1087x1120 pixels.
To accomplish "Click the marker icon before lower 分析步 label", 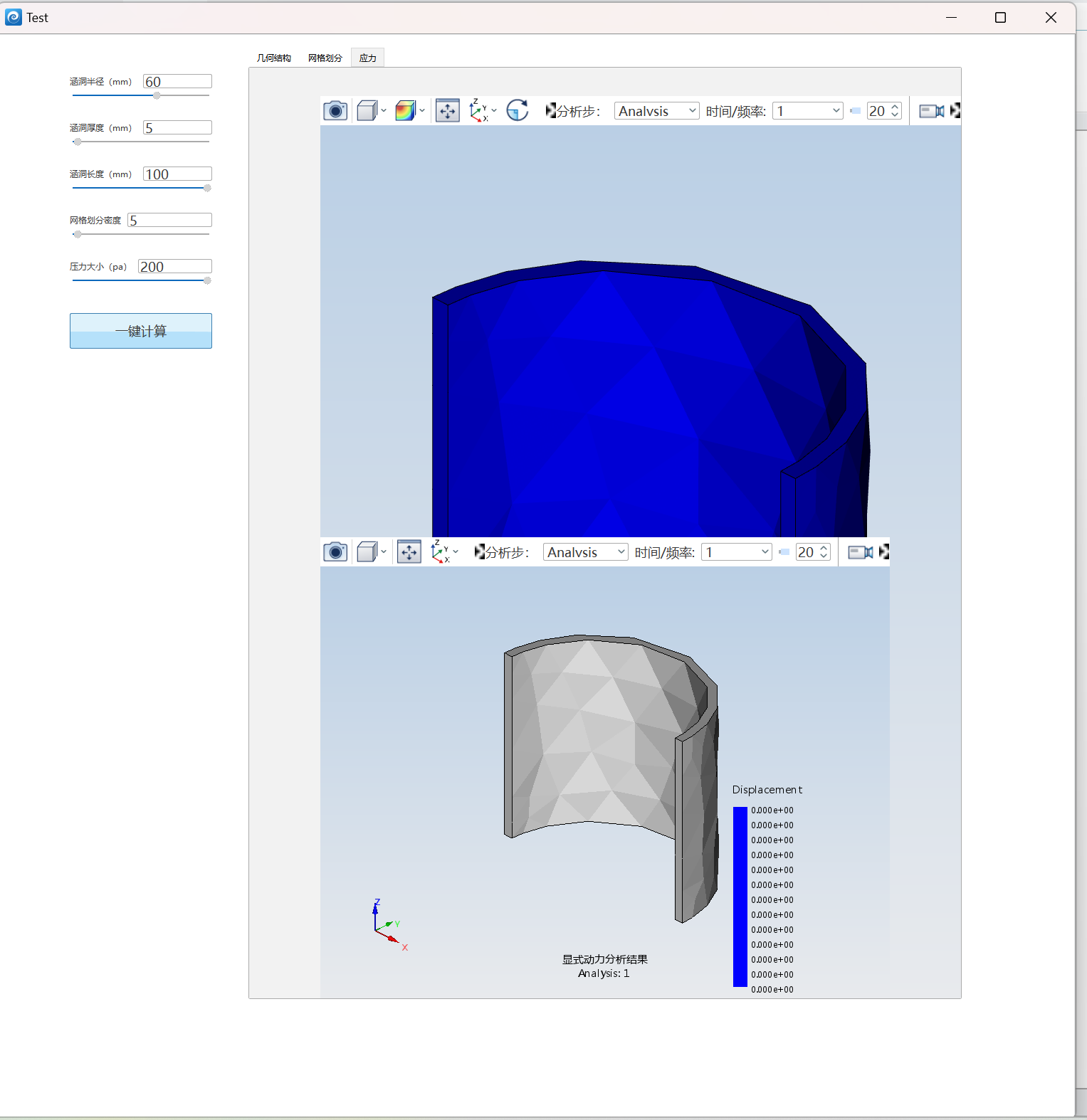I will pos(480,551).
